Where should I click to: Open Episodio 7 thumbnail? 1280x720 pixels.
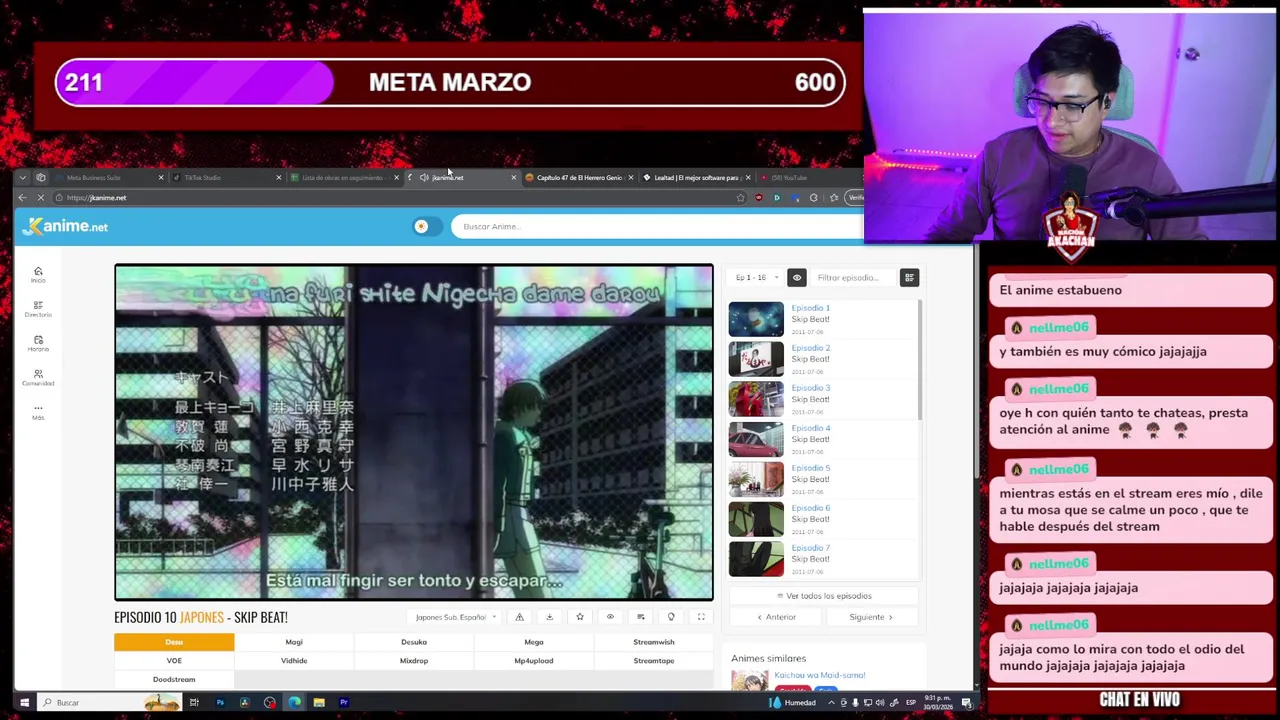pyautogui.click(x=756, y=559)
